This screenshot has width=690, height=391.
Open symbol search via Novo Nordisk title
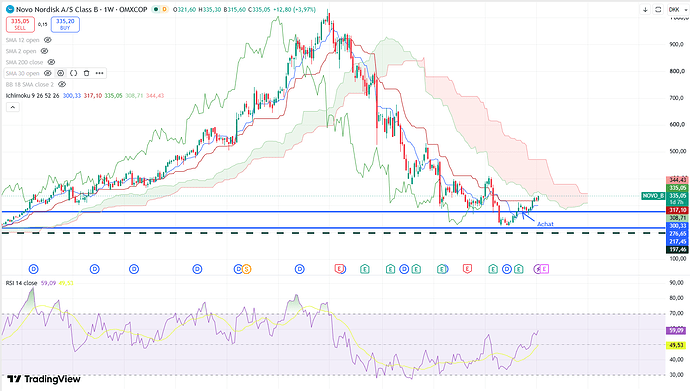[81, 9]
